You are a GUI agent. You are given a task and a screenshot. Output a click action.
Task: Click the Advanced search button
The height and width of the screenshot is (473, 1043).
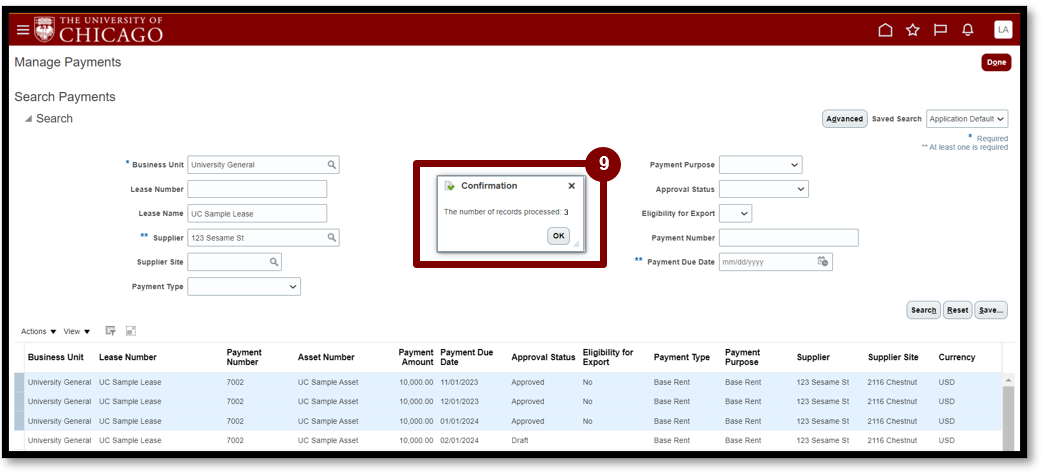[x=845, y=118]
